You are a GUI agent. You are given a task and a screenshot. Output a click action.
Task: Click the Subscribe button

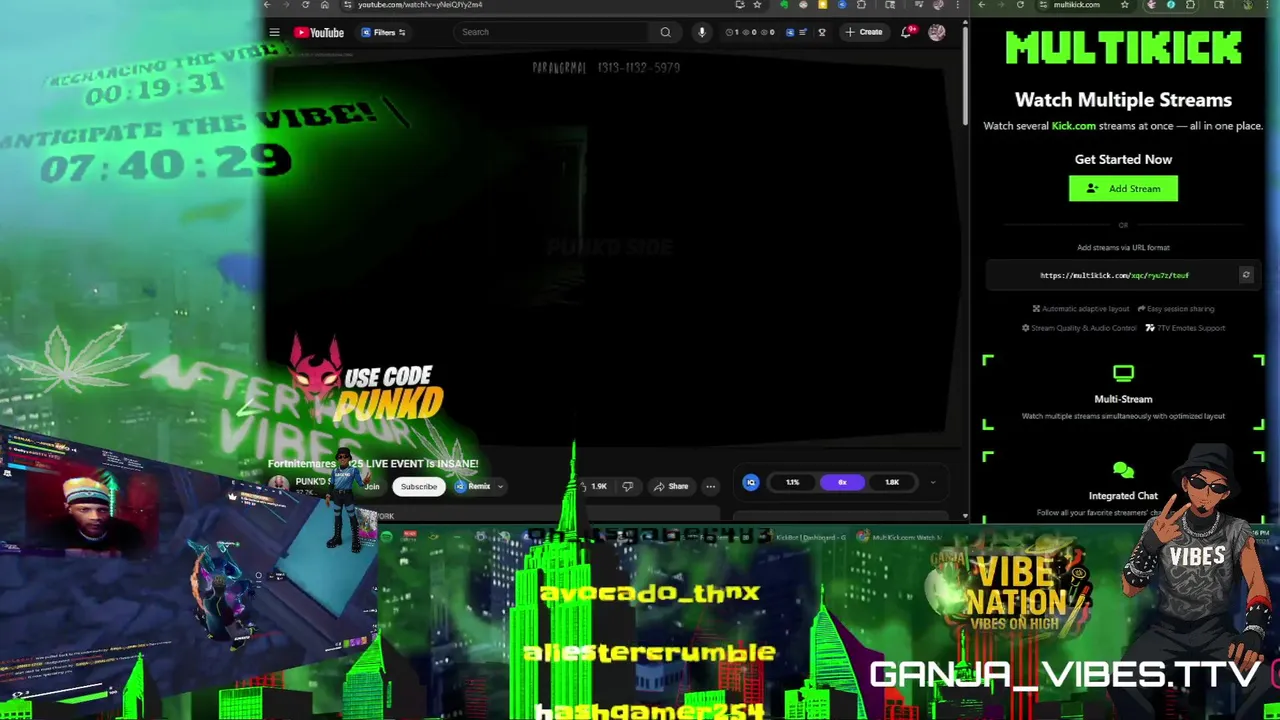click(419, 487)
